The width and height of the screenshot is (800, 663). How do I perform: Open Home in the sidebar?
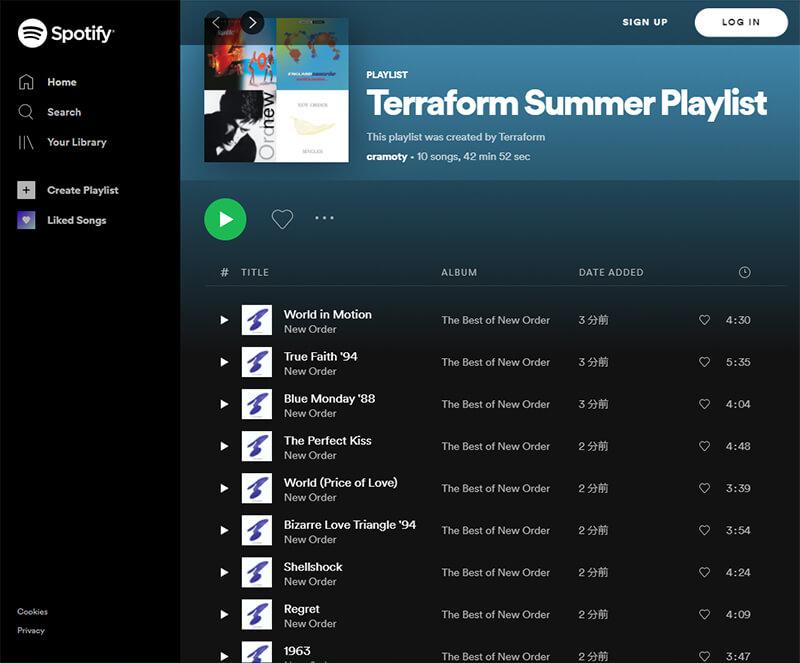tap(62, 82)
